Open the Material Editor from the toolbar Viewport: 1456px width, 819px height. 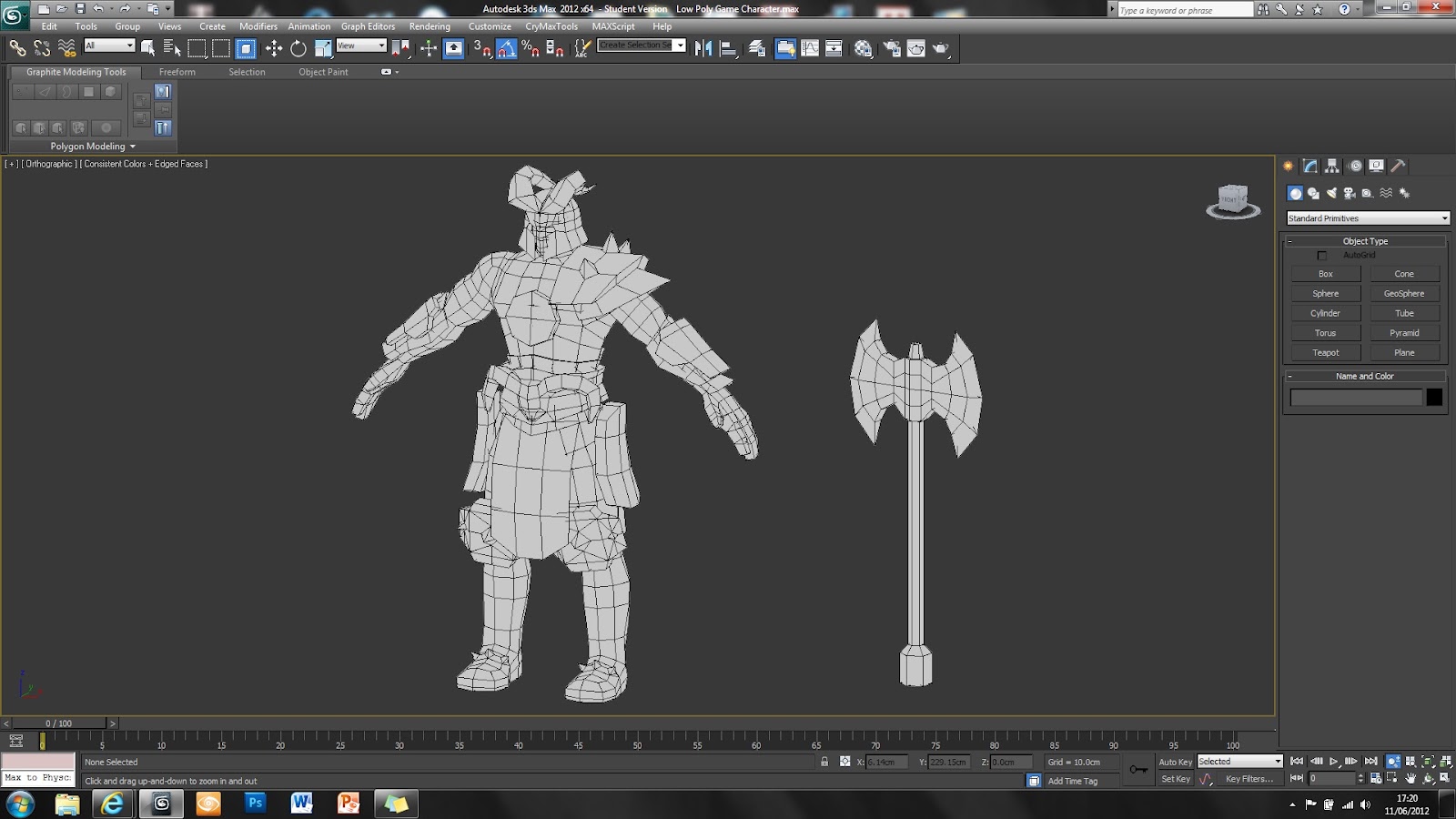(x=863, y=48)
